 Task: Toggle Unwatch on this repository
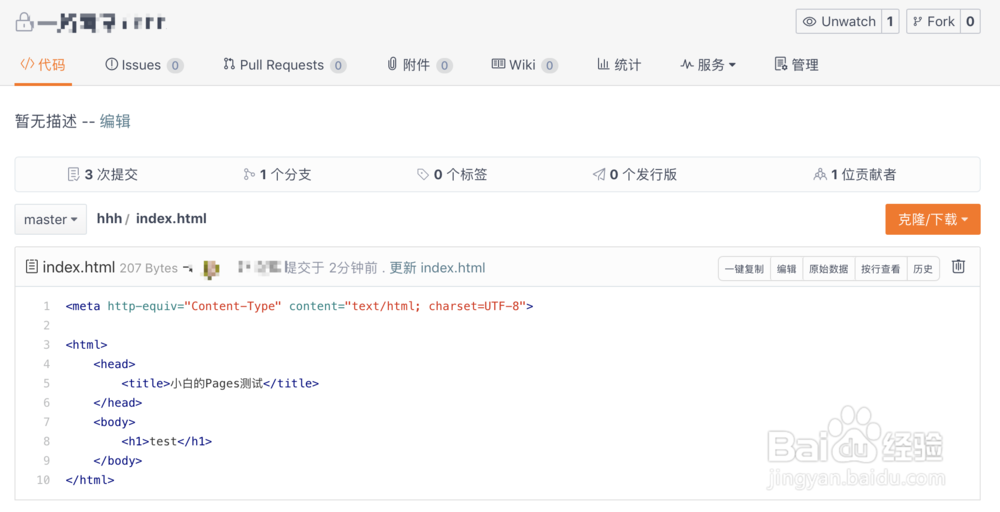point(838,22)
